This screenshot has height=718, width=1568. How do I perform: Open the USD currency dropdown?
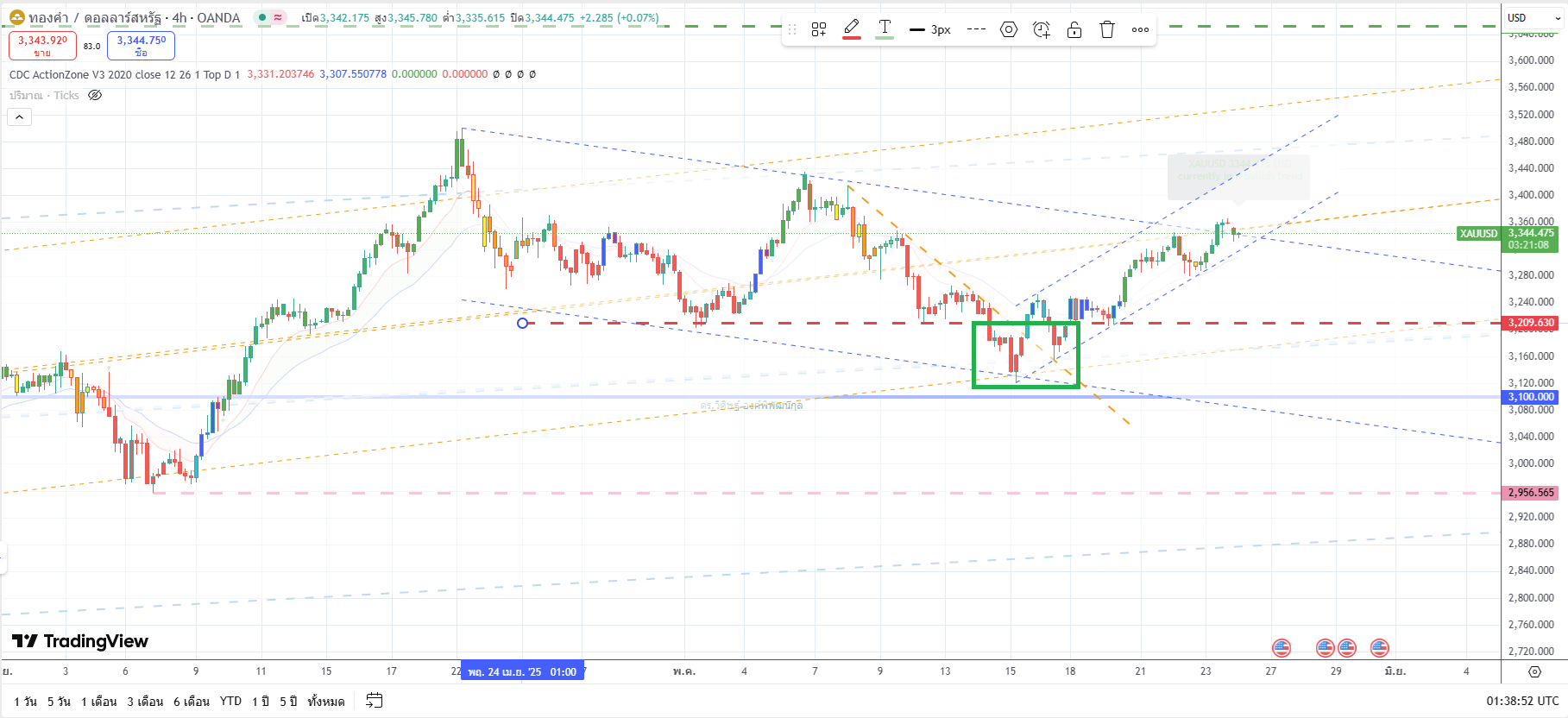[1533, 17]
